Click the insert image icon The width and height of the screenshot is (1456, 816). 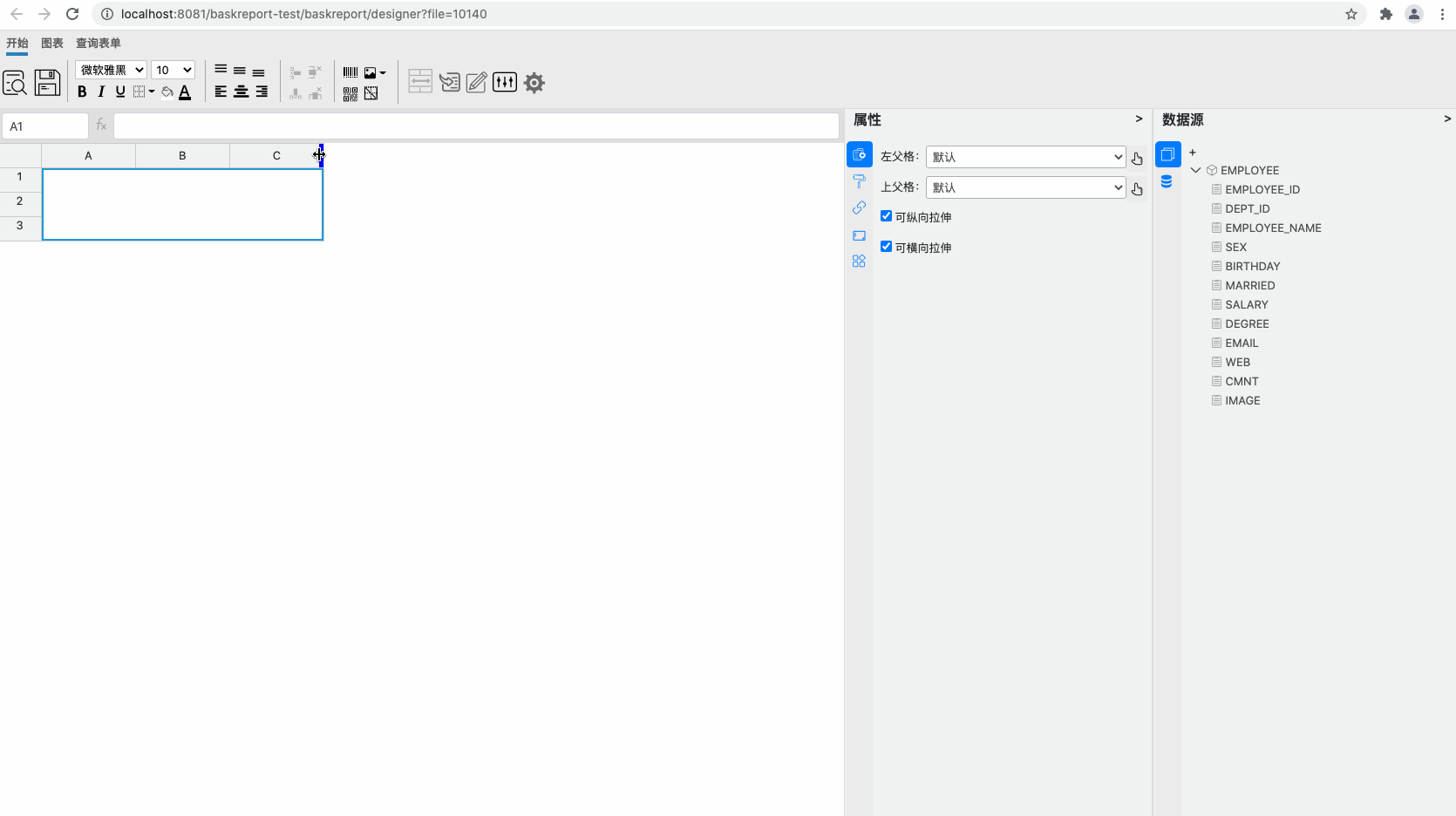[371, 73]
